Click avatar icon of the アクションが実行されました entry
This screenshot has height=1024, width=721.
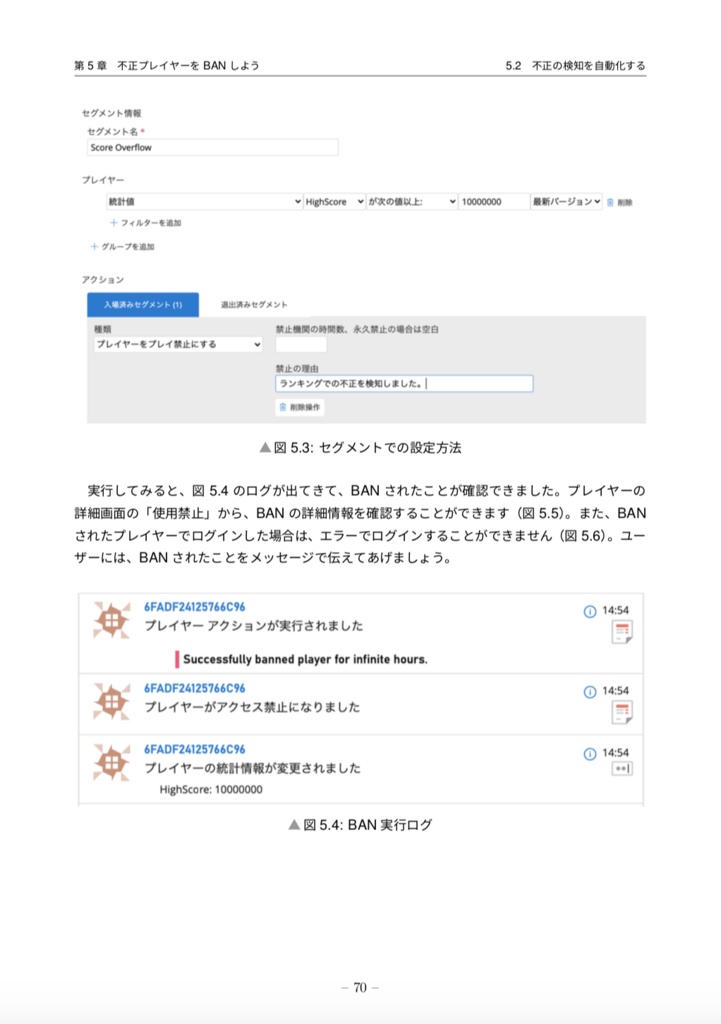[111, 620]
